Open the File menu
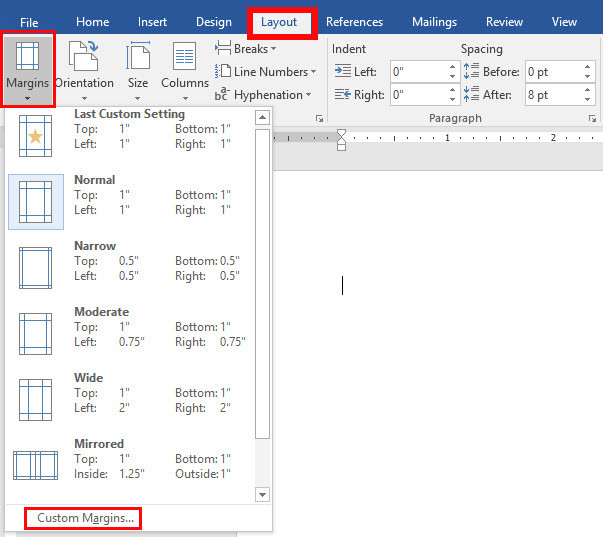The height and width of the screenshot is (537, 603). pos(29,22)
